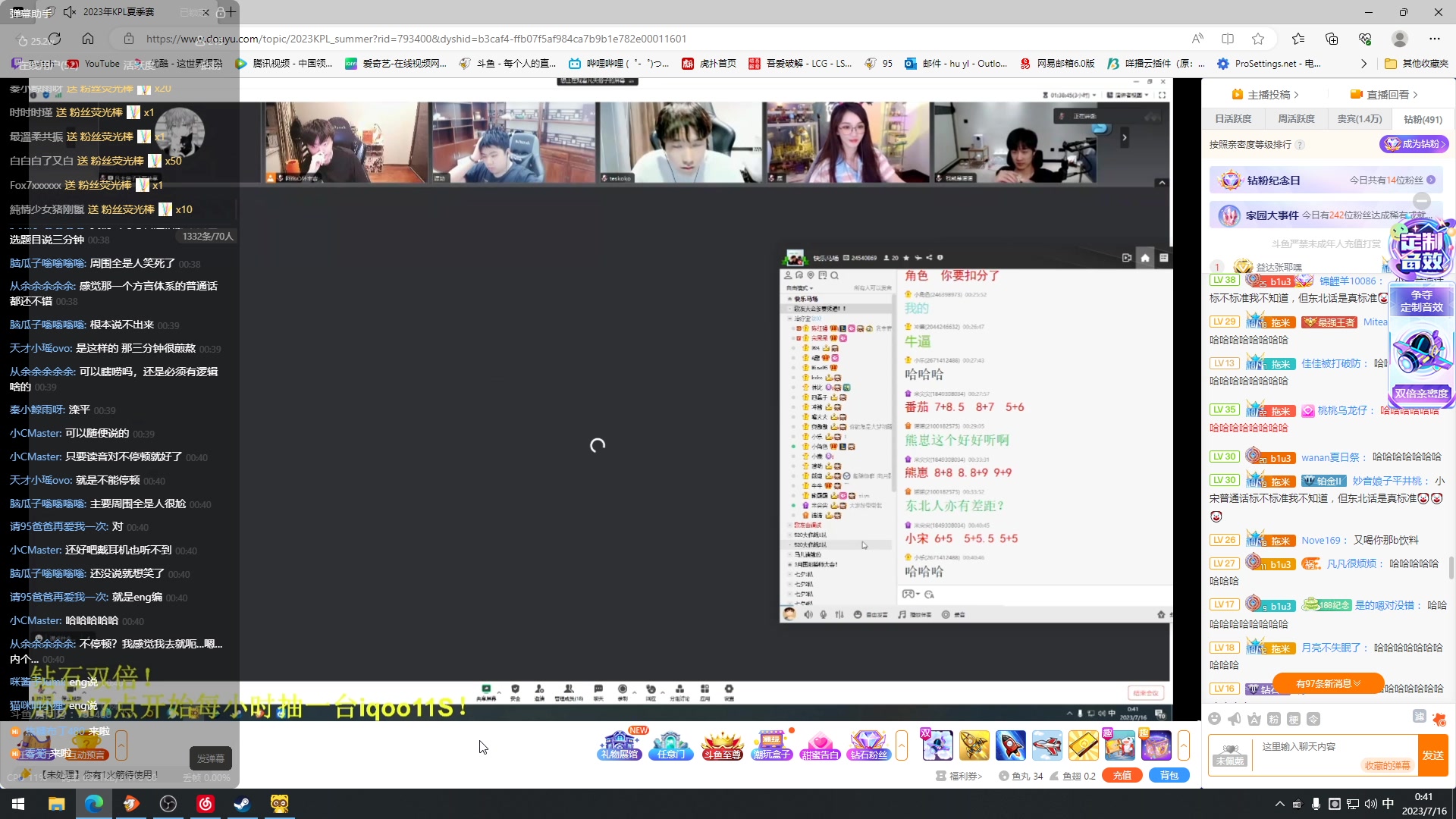Open the YouTube bookmark

(x=93, y=64)
